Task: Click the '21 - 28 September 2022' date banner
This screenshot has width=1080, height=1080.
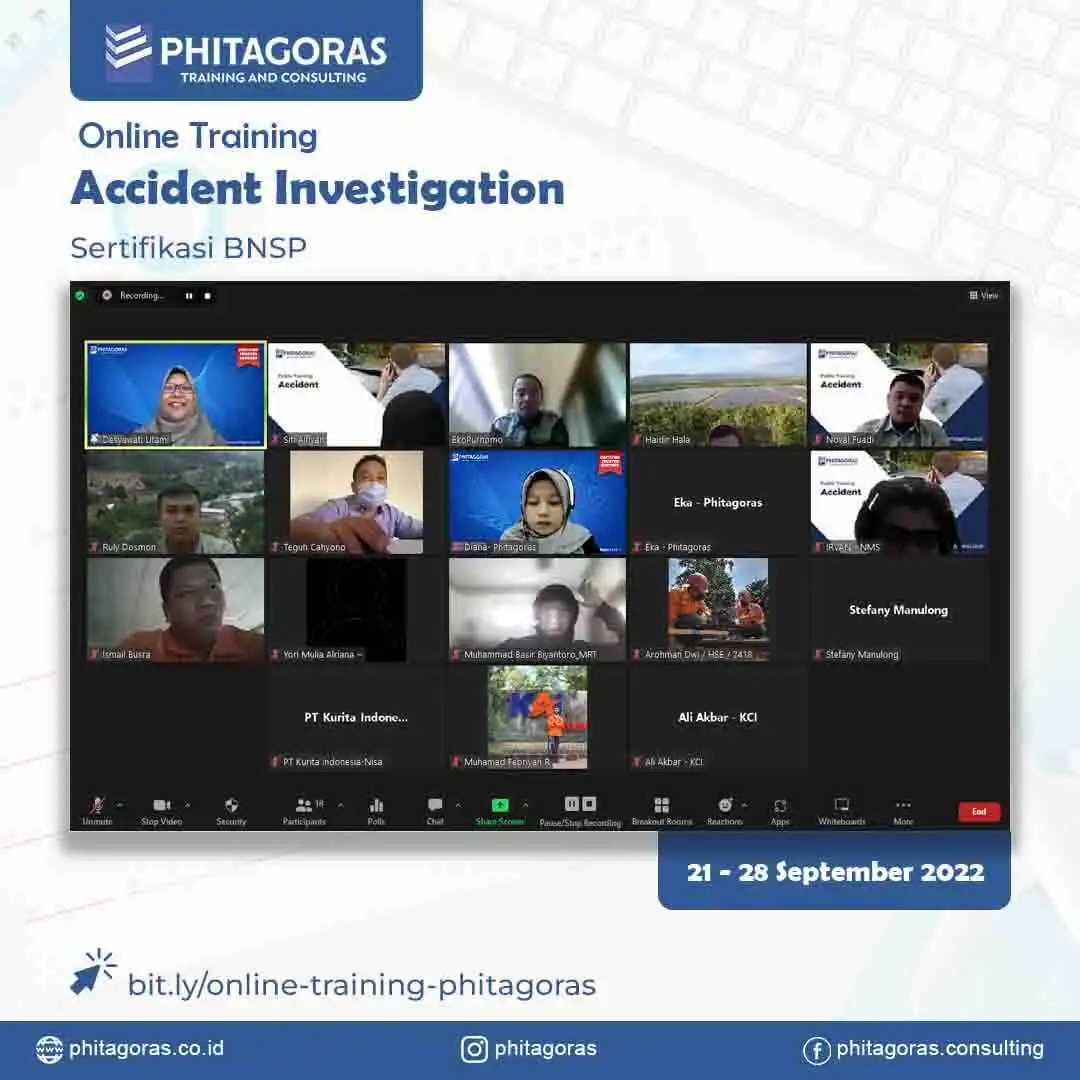Action: (x=835, y=872)
